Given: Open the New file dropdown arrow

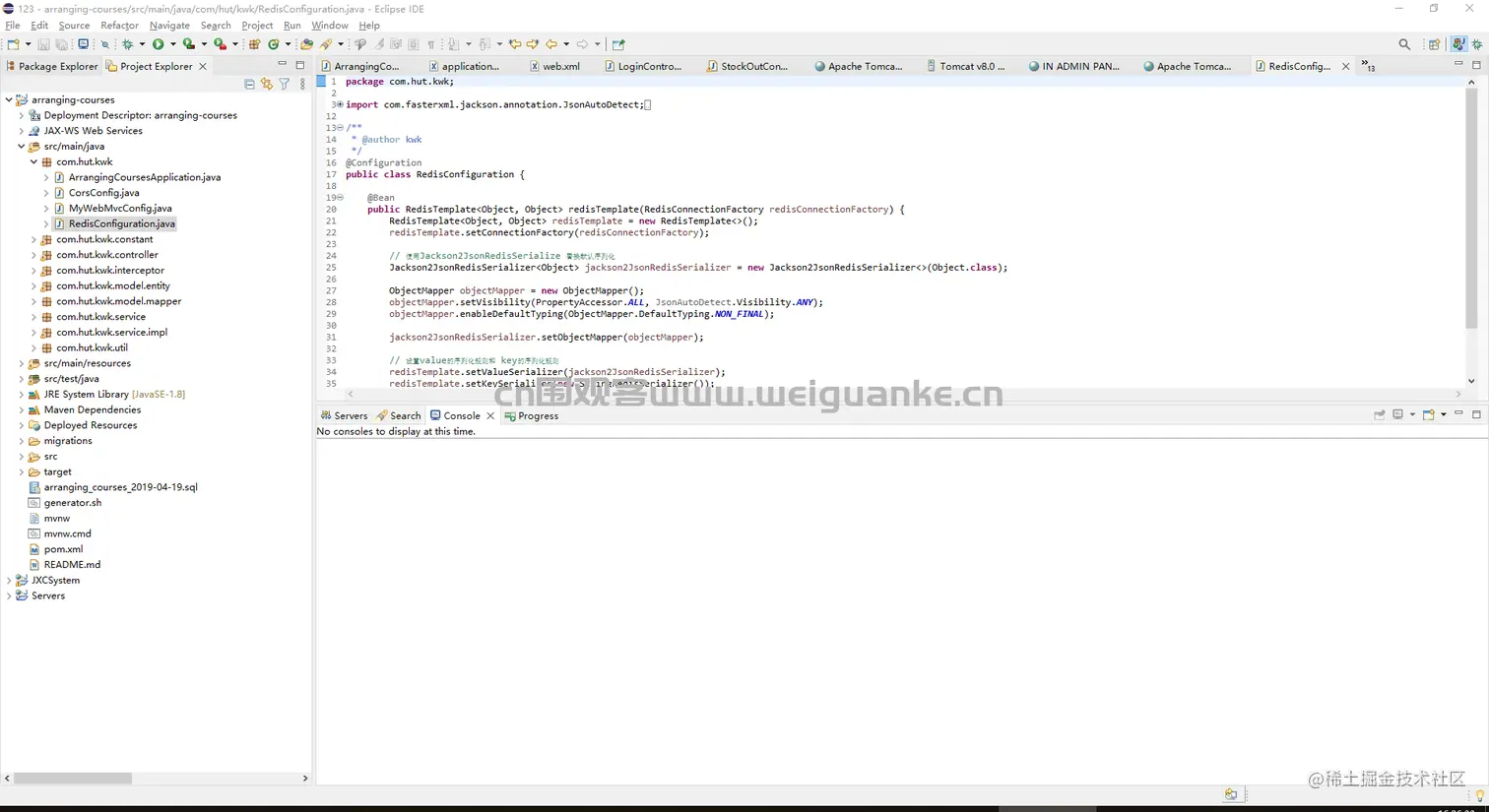Looking at the screenshot, I should pyautogui.click(x=28, y=44).
